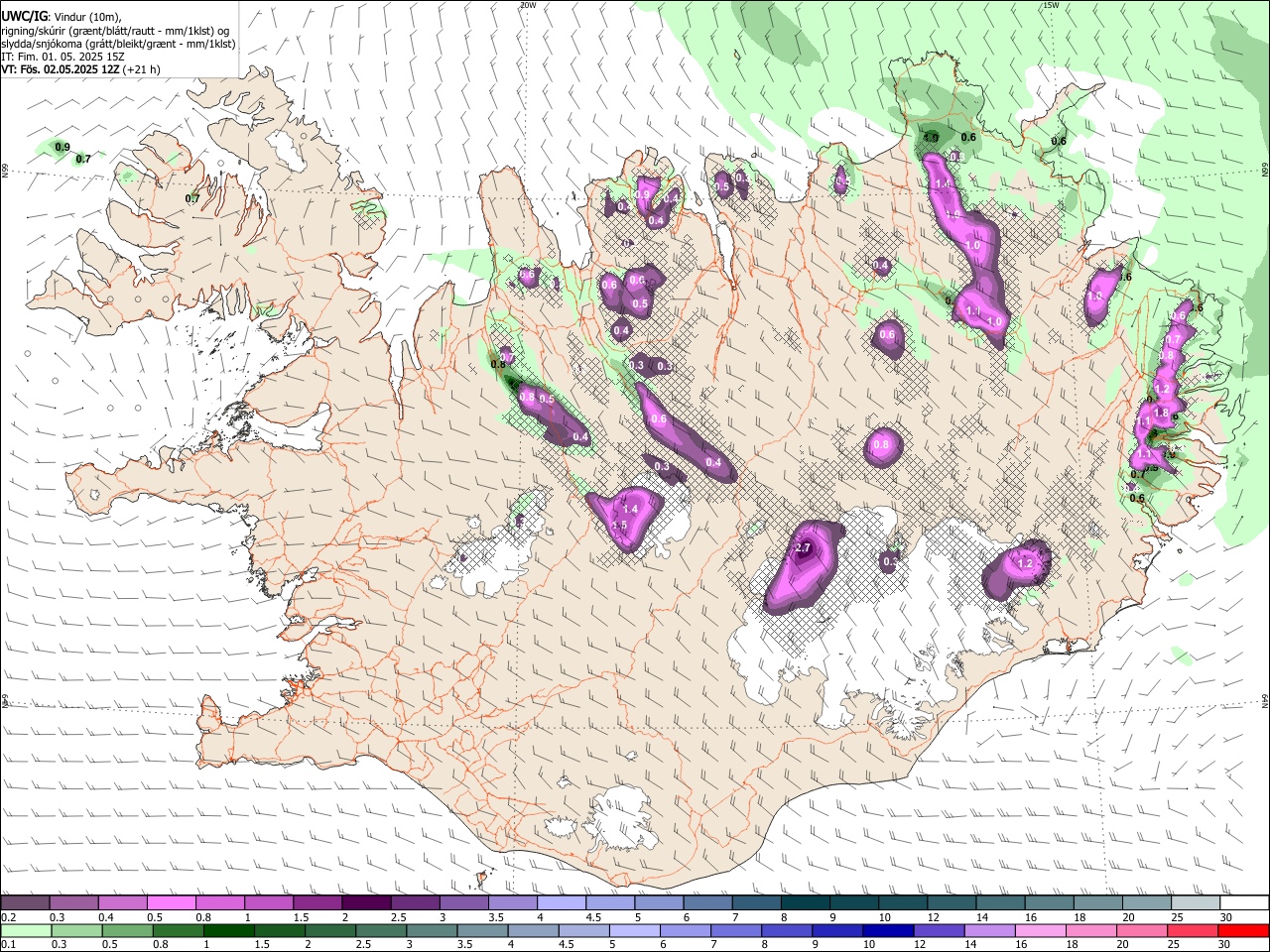Click the '0.9' value off the northwest coast
Image resolution: width=1270 pixels, height=952 pixels.
tap(63, 147)
